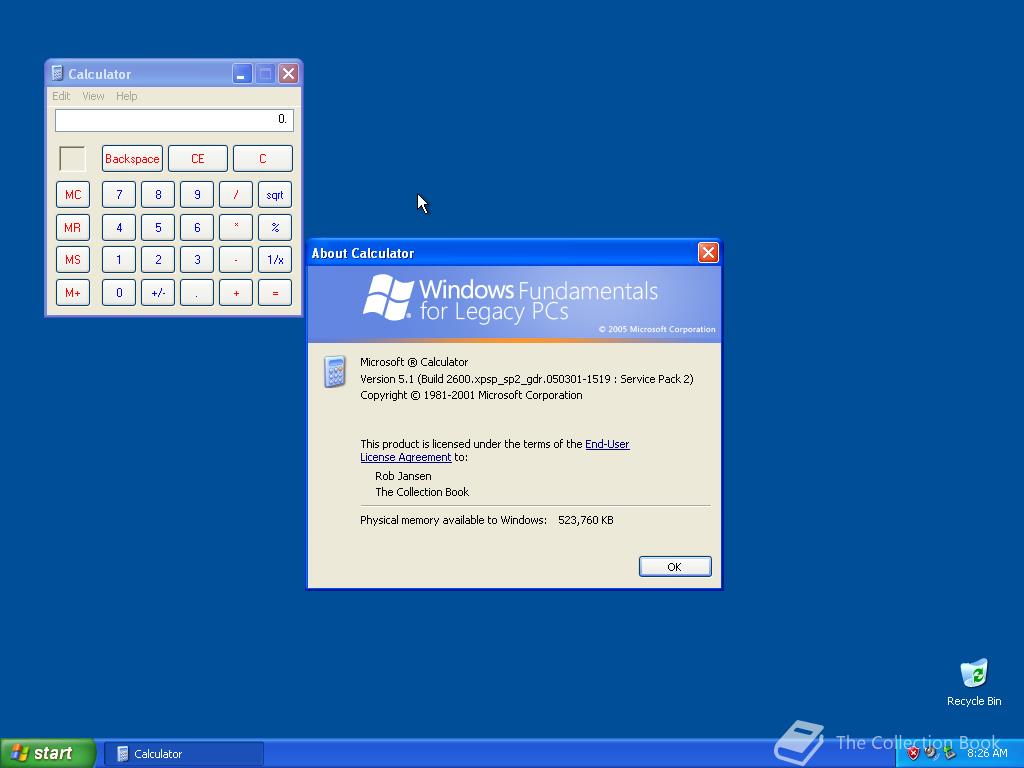
Task: Open the Edit menu in Calculator
Action: click(61, 96)
